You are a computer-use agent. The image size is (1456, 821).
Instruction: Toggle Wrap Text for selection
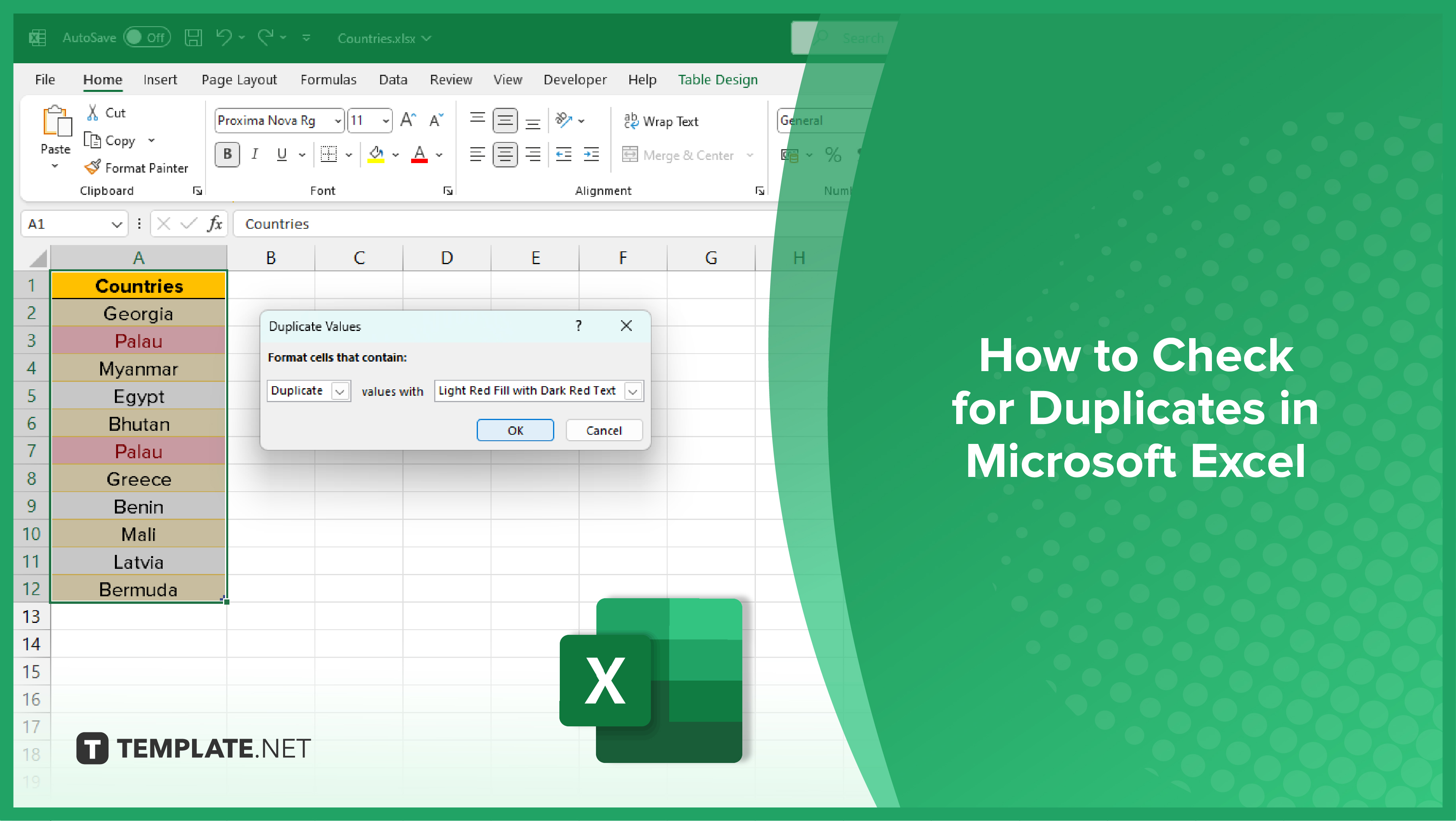click(662, 121)
